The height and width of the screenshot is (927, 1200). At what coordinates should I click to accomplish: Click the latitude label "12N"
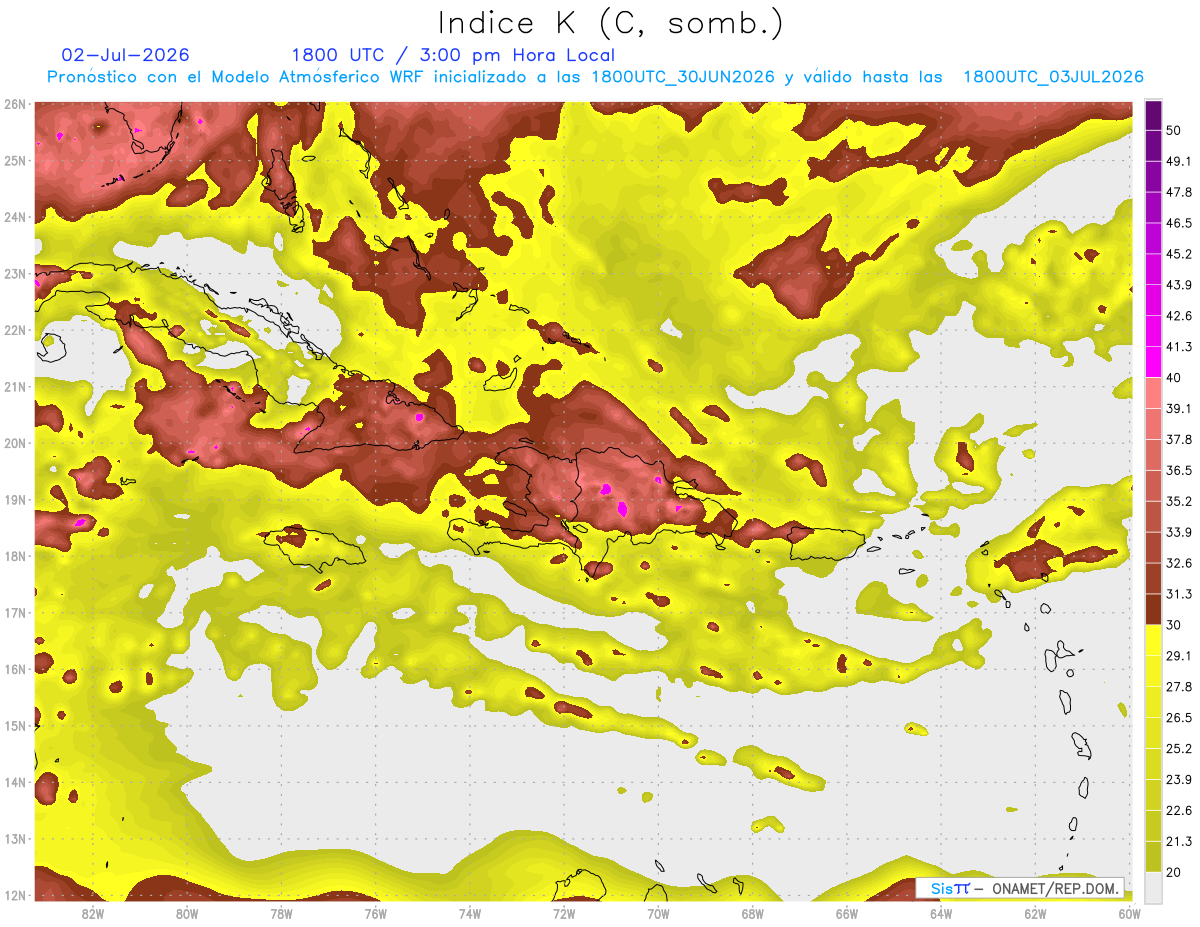tap(14, 895)
